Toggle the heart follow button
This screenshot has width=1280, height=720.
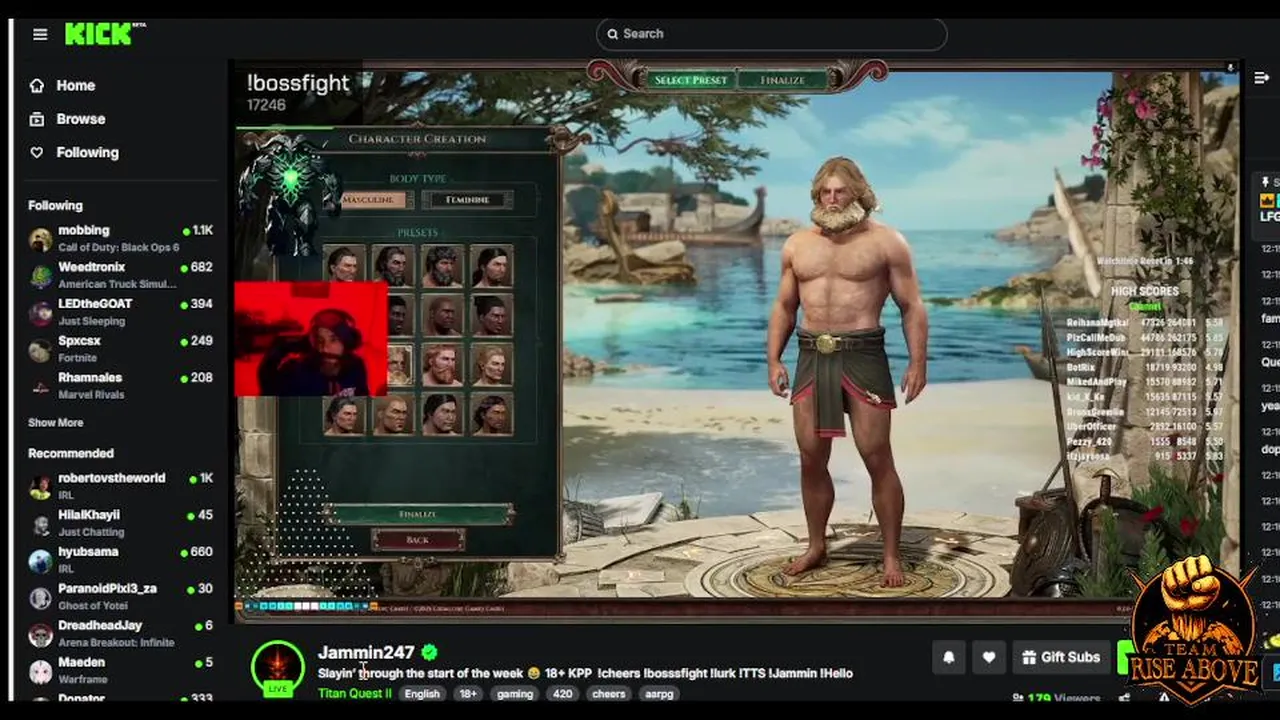[989, 657]
